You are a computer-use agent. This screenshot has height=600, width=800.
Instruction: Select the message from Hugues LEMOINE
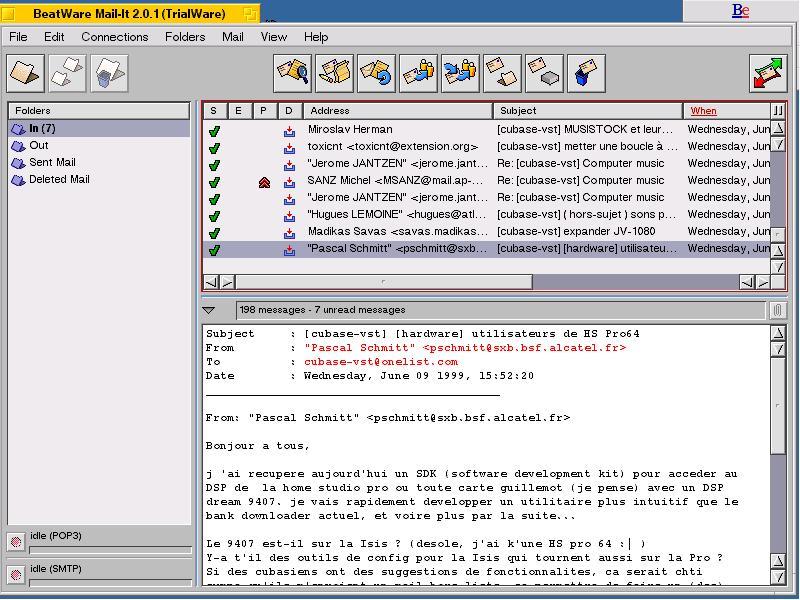pos(487,214)
